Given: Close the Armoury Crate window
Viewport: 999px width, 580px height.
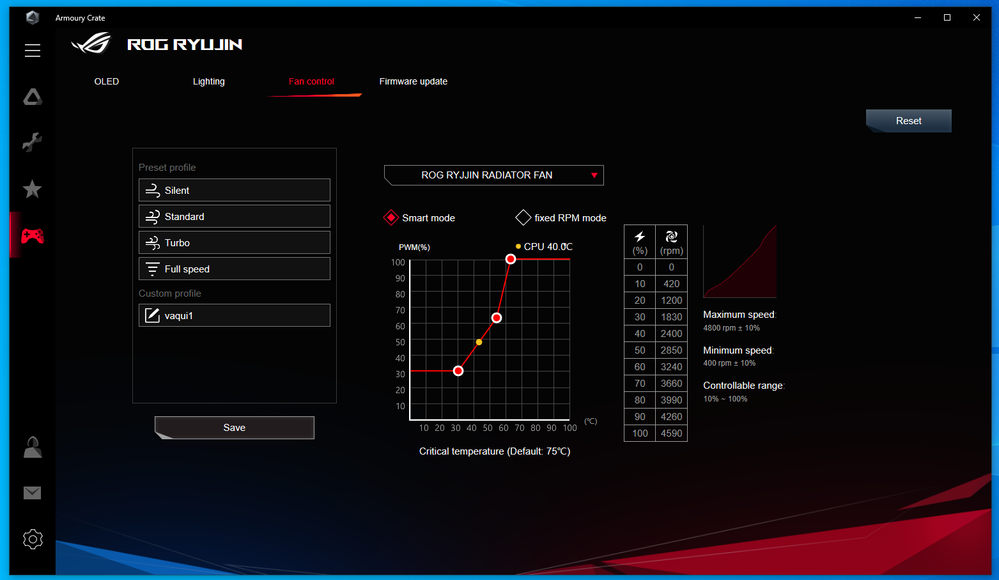Looking at the screenshot, I should pos(976,17).
